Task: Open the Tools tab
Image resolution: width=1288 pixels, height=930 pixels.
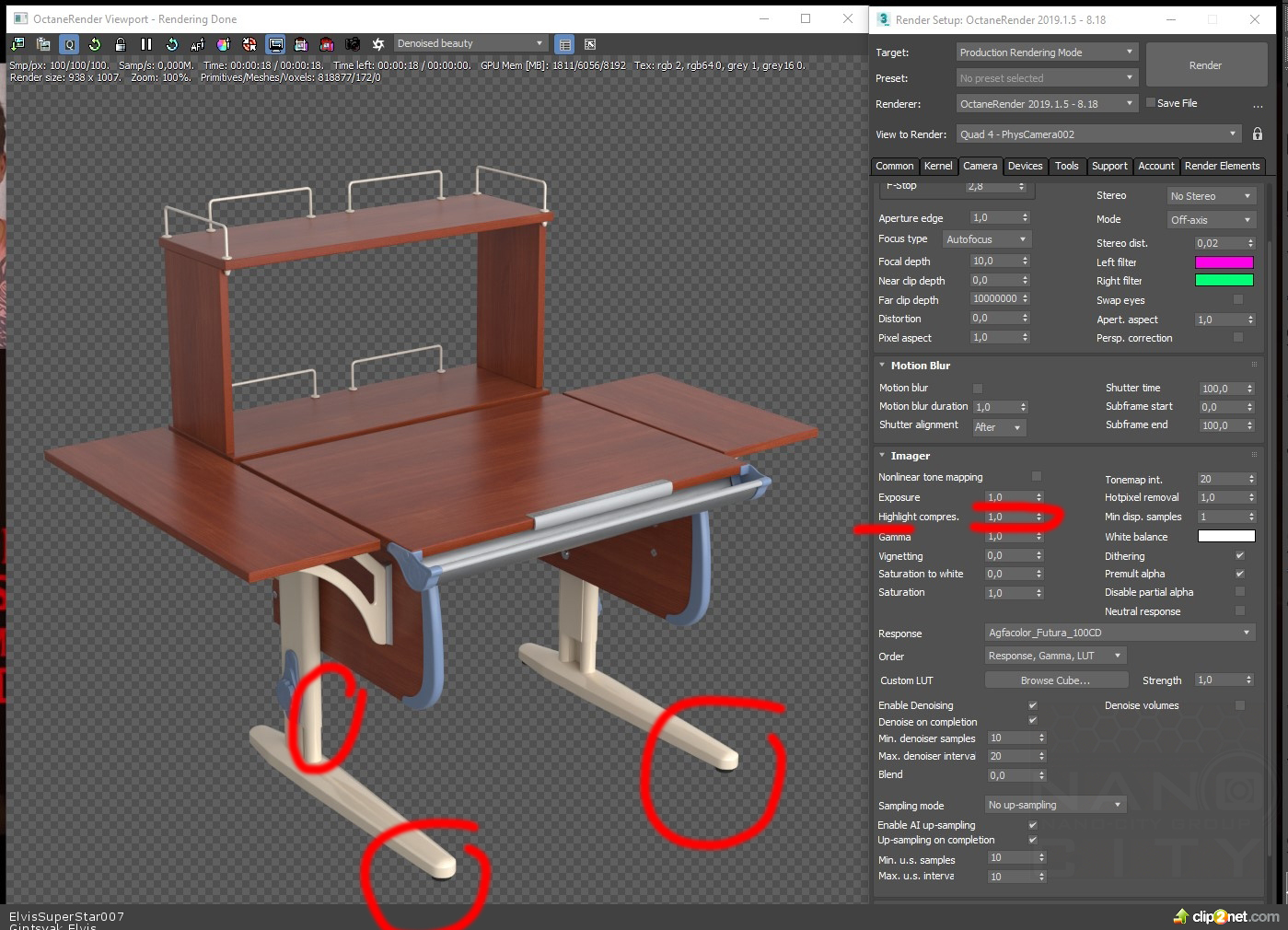Action: [x=1067, y=166]
